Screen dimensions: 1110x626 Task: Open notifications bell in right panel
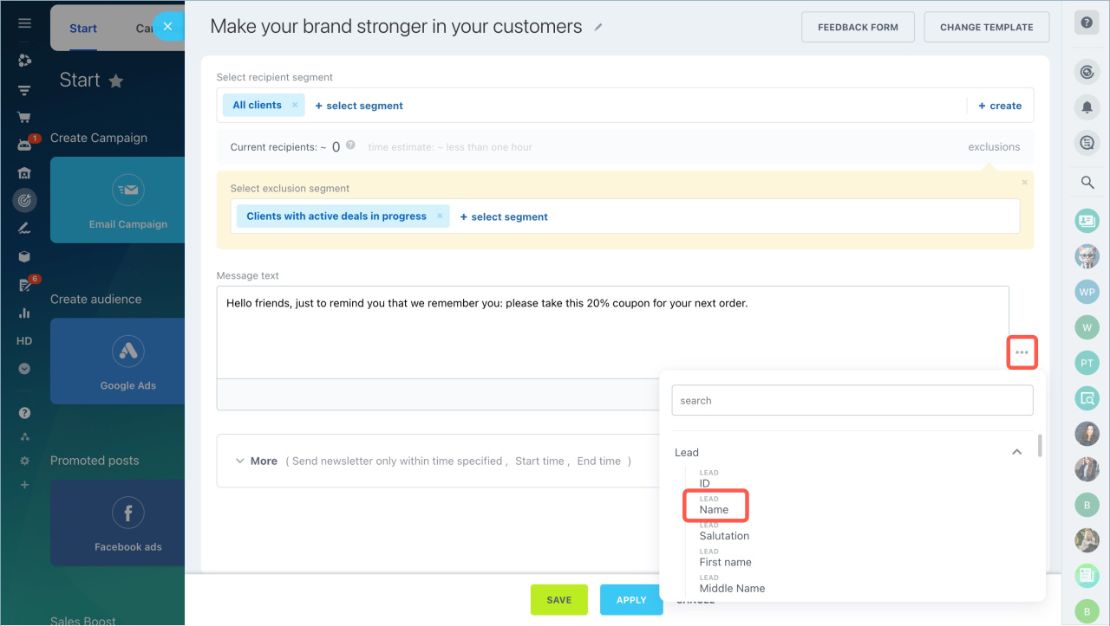1087,107
